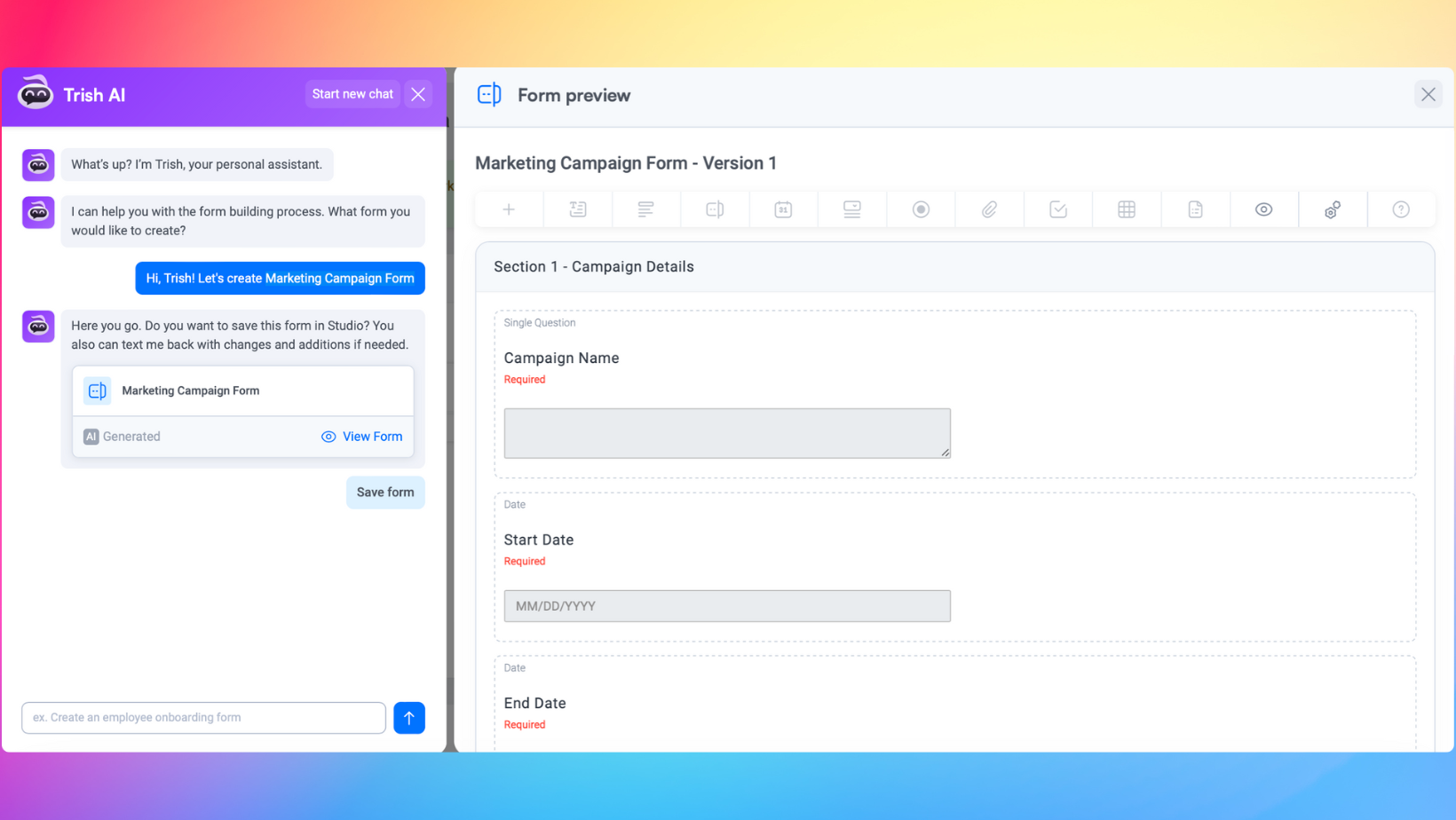Insert a document block field

pyautogui.click(x=1195, y=209)
